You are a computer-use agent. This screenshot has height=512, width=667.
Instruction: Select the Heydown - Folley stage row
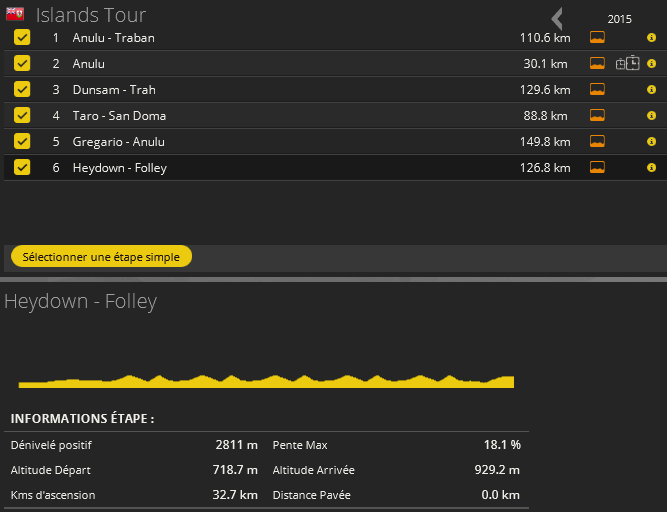pyautogui.click(x=300, y=168)
